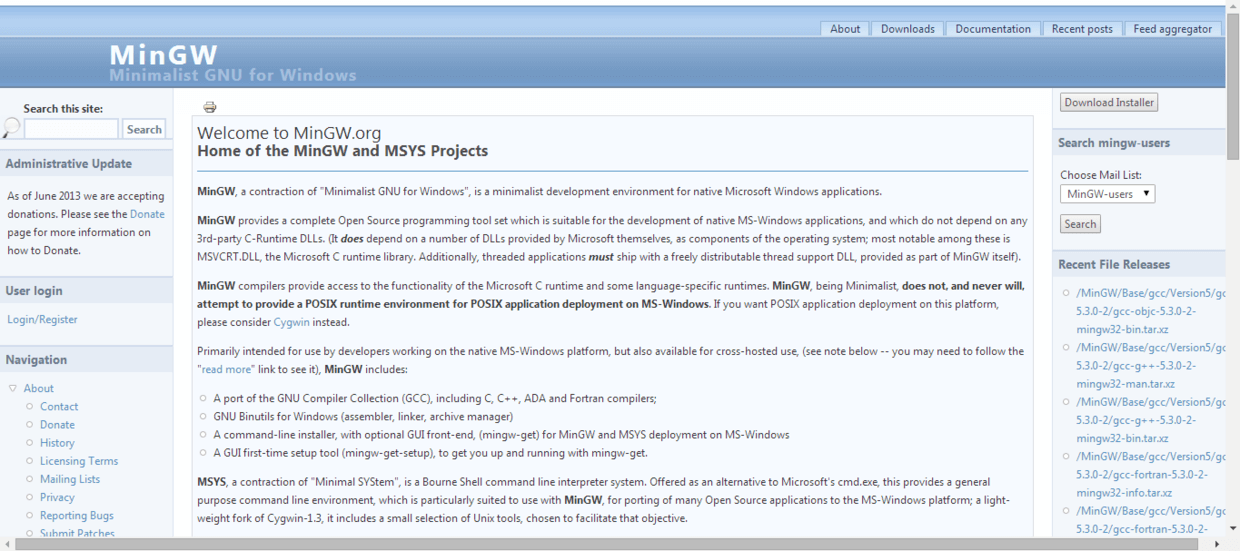Open gcc-g++-5.3.0-2 mingw32-bin.tar.xz release link
The image size is (1240, 551).
(x=1151, y=420)
